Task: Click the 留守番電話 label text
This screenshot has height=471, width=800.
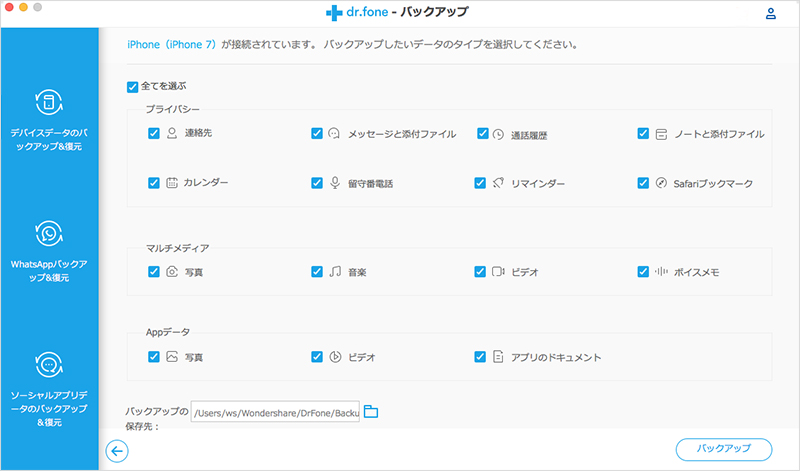Action: [370, 184]
